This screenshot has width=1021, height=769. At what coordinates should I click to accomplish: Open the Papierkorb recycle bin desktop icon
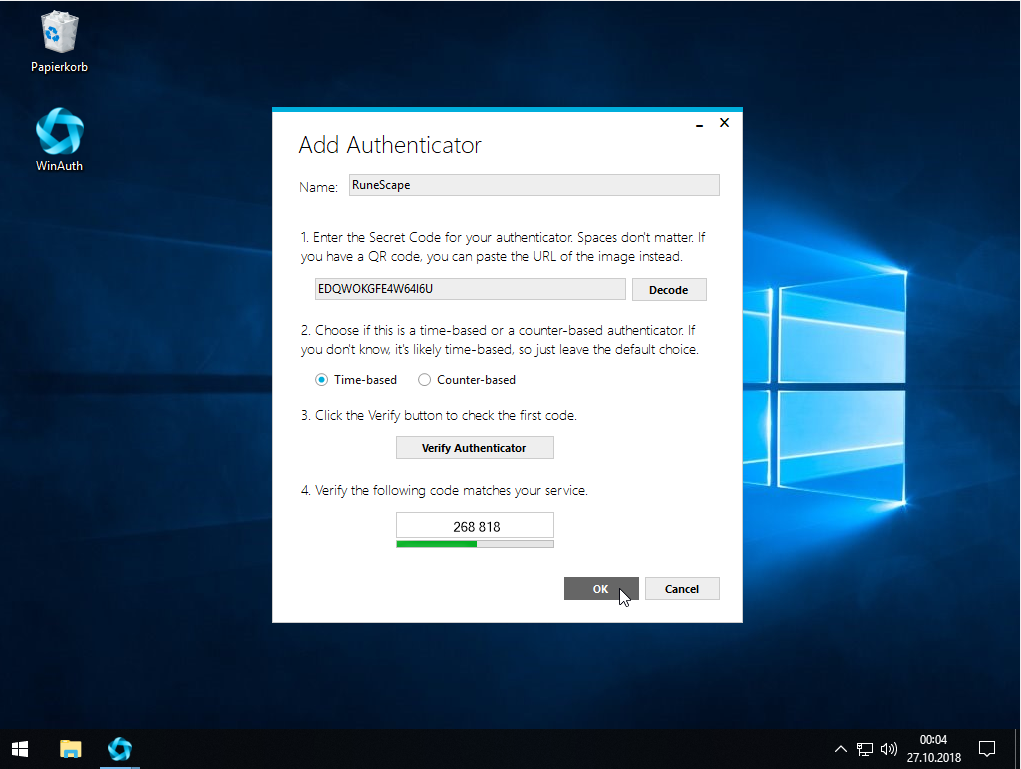[59, 35]
